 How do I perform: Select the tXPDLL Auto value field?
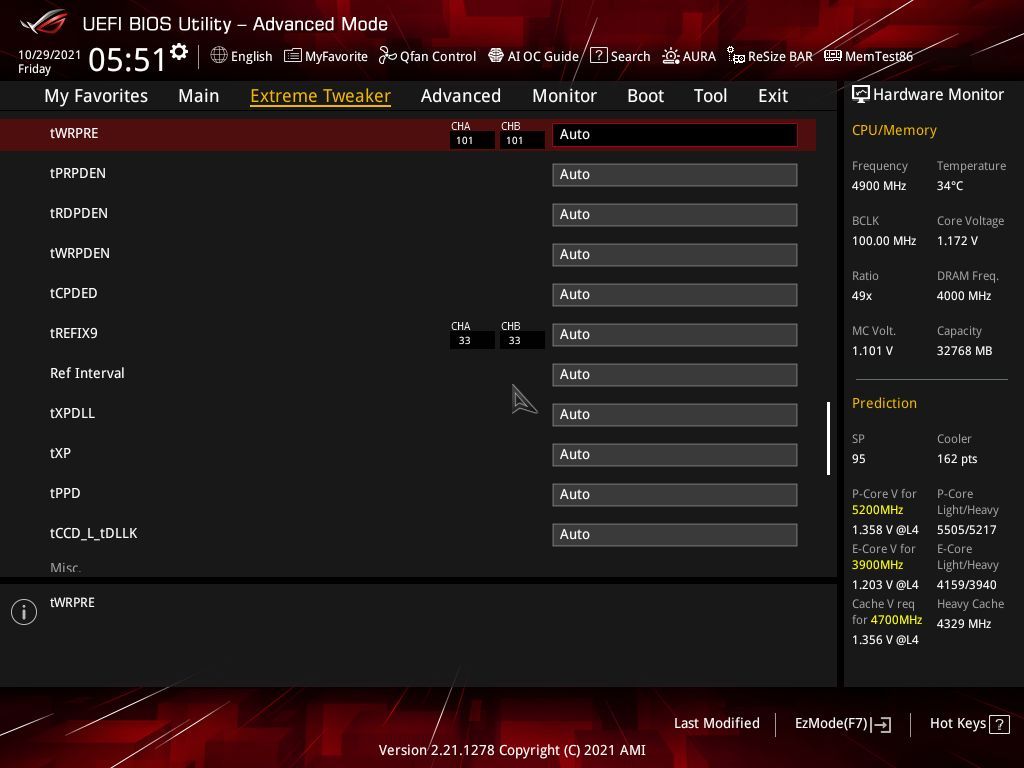[x=675, y=415]
